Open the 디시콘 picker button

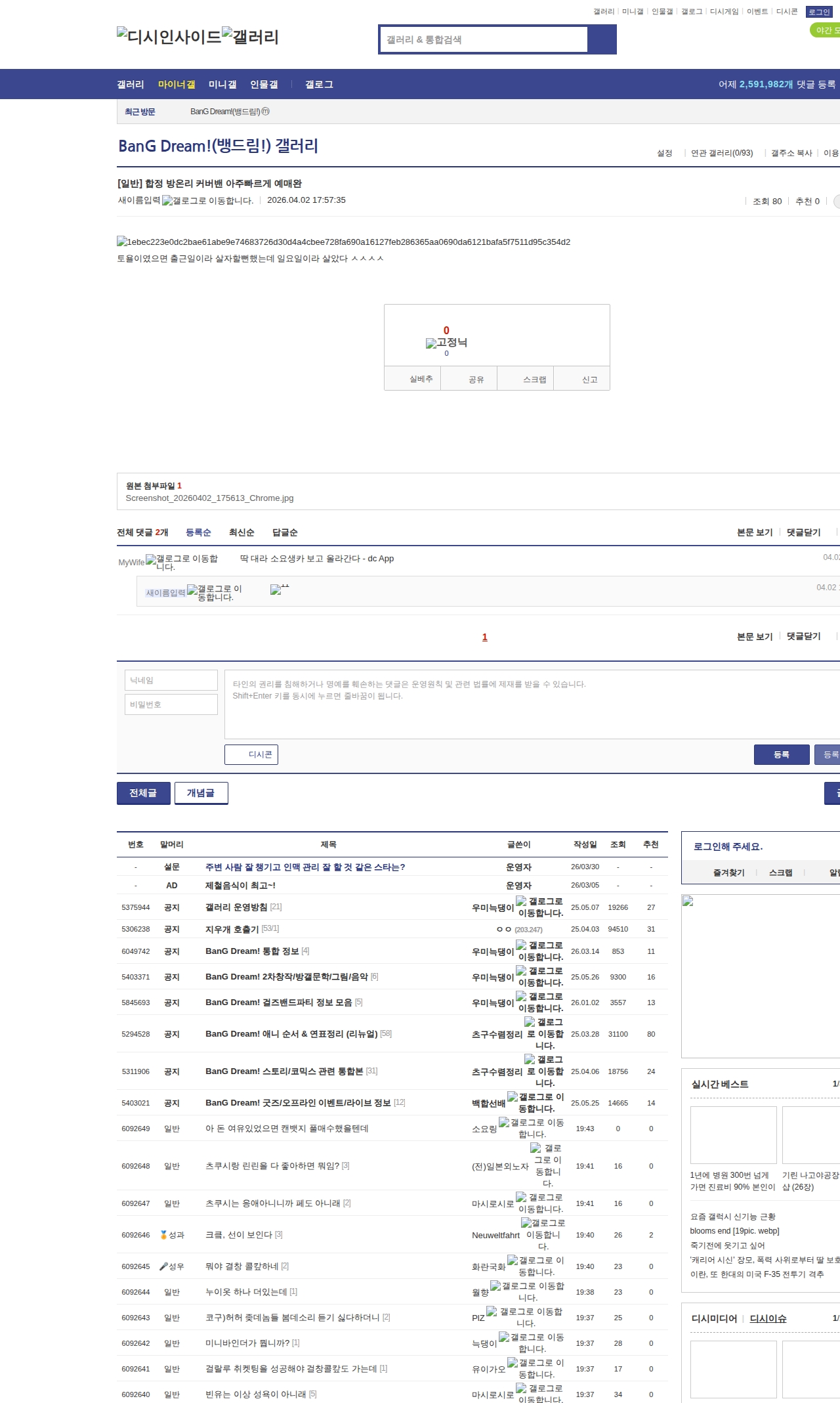point(251,755)
